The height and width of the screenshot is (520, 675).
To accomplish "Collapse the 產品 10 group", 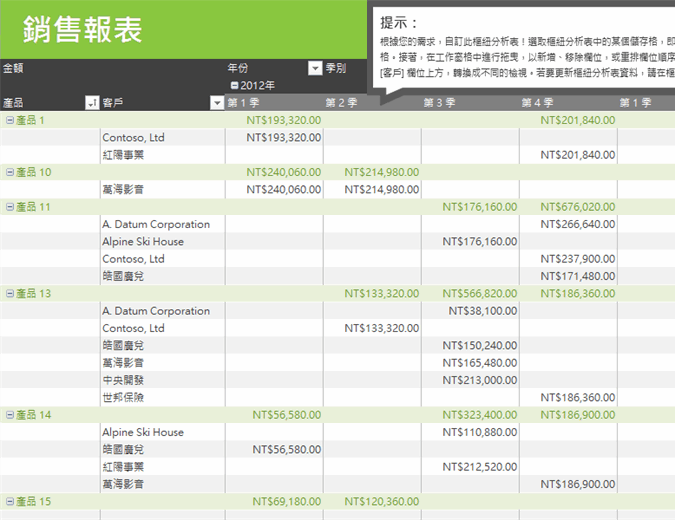I will [x=10, y=172].
